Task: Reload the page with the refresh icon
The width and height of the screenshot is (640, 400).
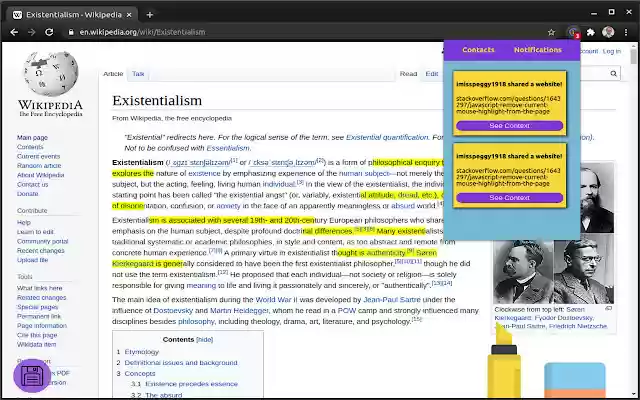Action: [49, 32]
